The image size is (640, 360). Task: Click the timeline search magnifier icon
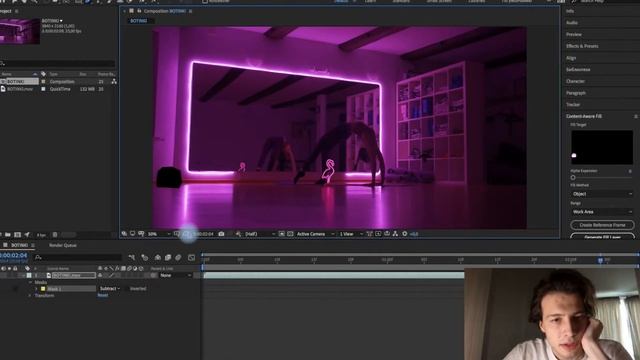pyautogui.click(x=38, y=257)
